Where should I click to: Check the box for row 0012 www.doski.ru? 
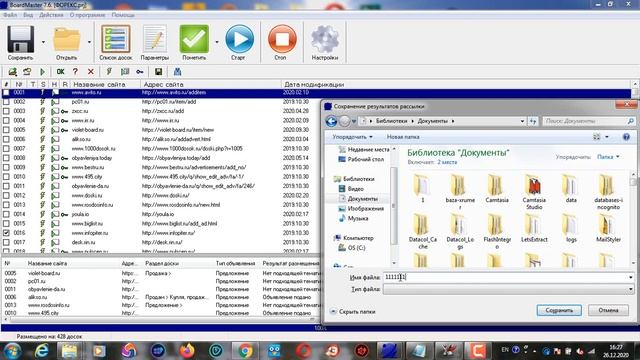6,196
